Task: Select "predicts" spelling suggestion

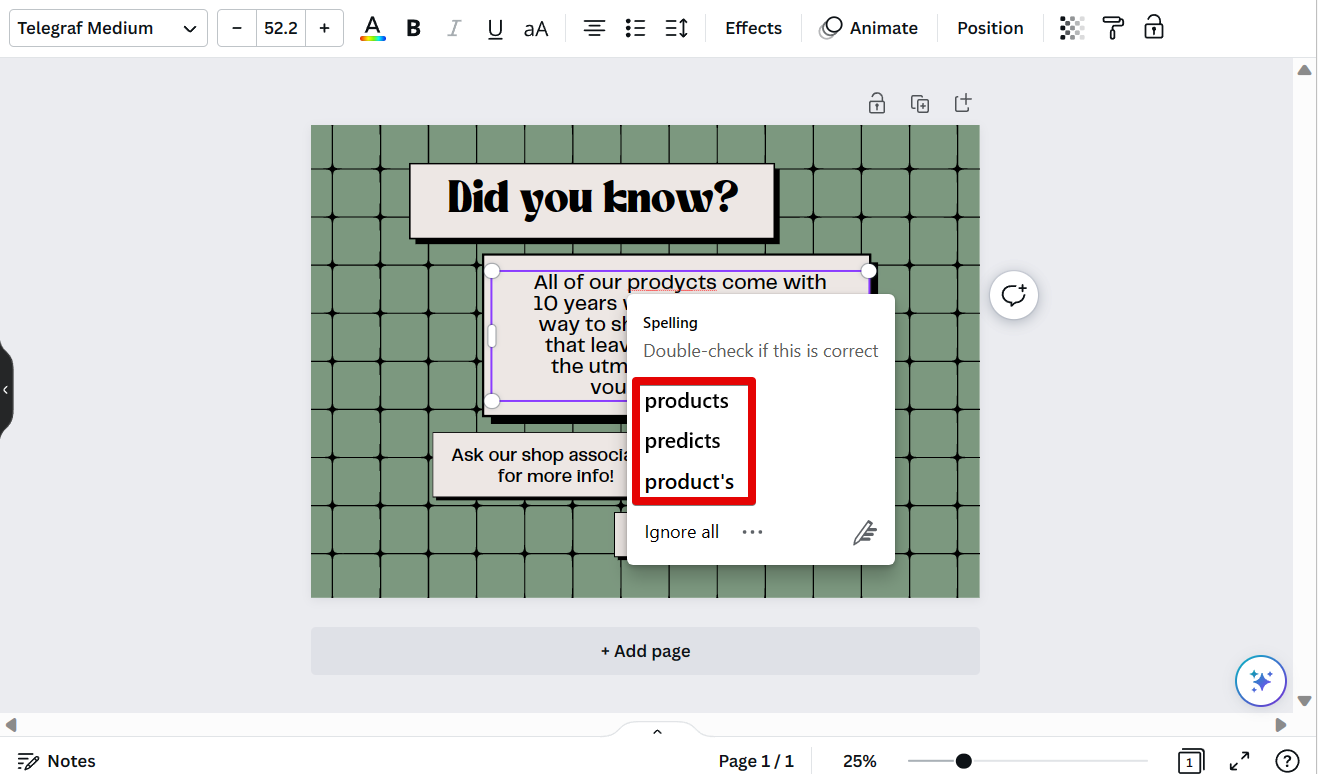Action: [683, 441]
